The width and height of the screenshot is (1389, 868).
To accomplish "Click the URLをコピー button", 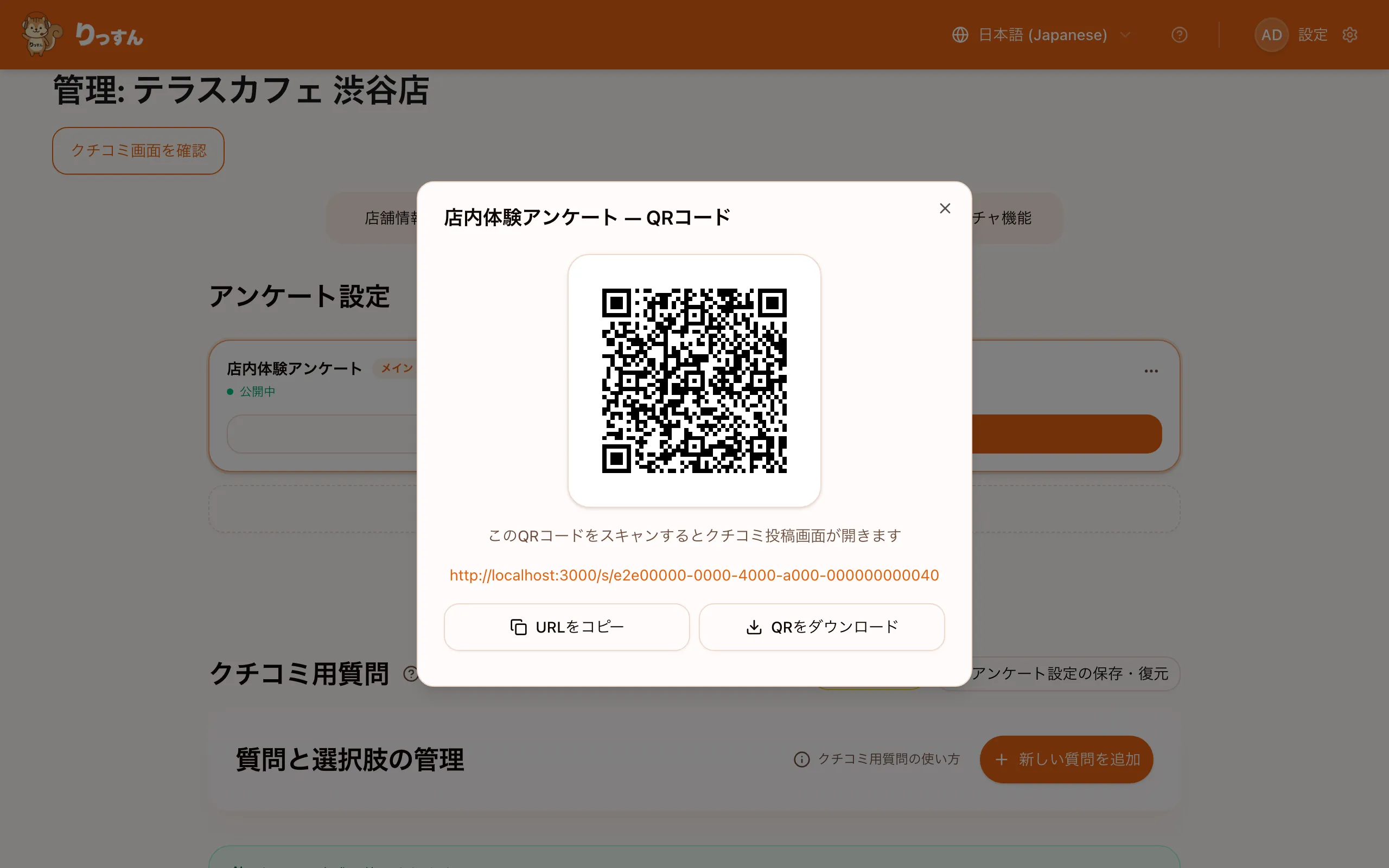I will pos(566,627).
